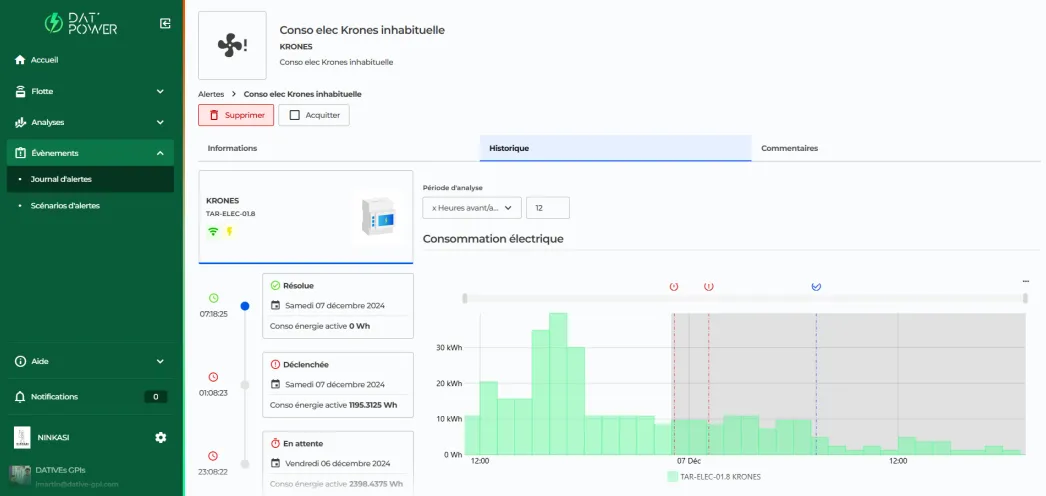Tick the Acquitter checkbox

click(294, 115)
